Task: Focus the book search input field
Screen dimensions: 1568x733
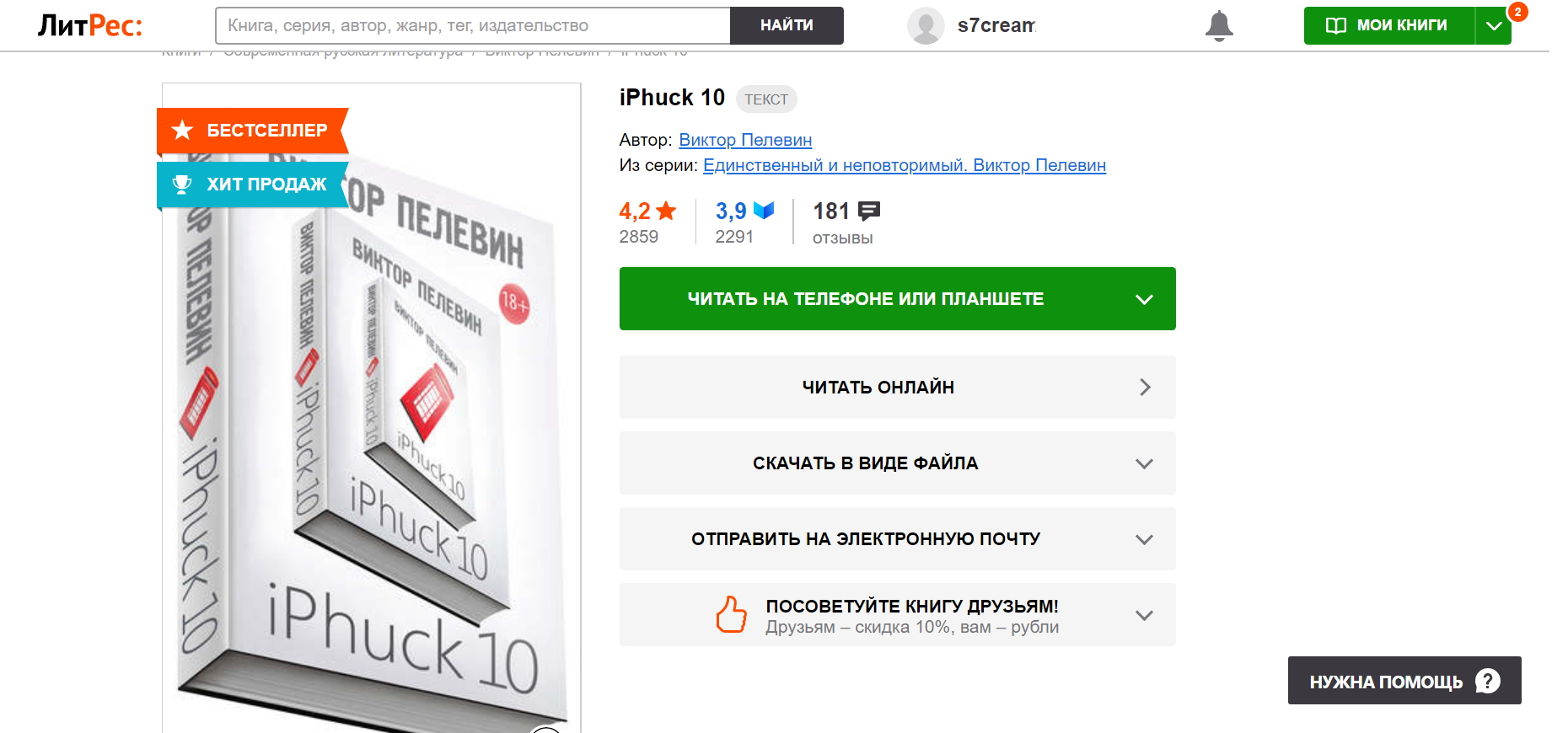Action: tap(473, 26)
